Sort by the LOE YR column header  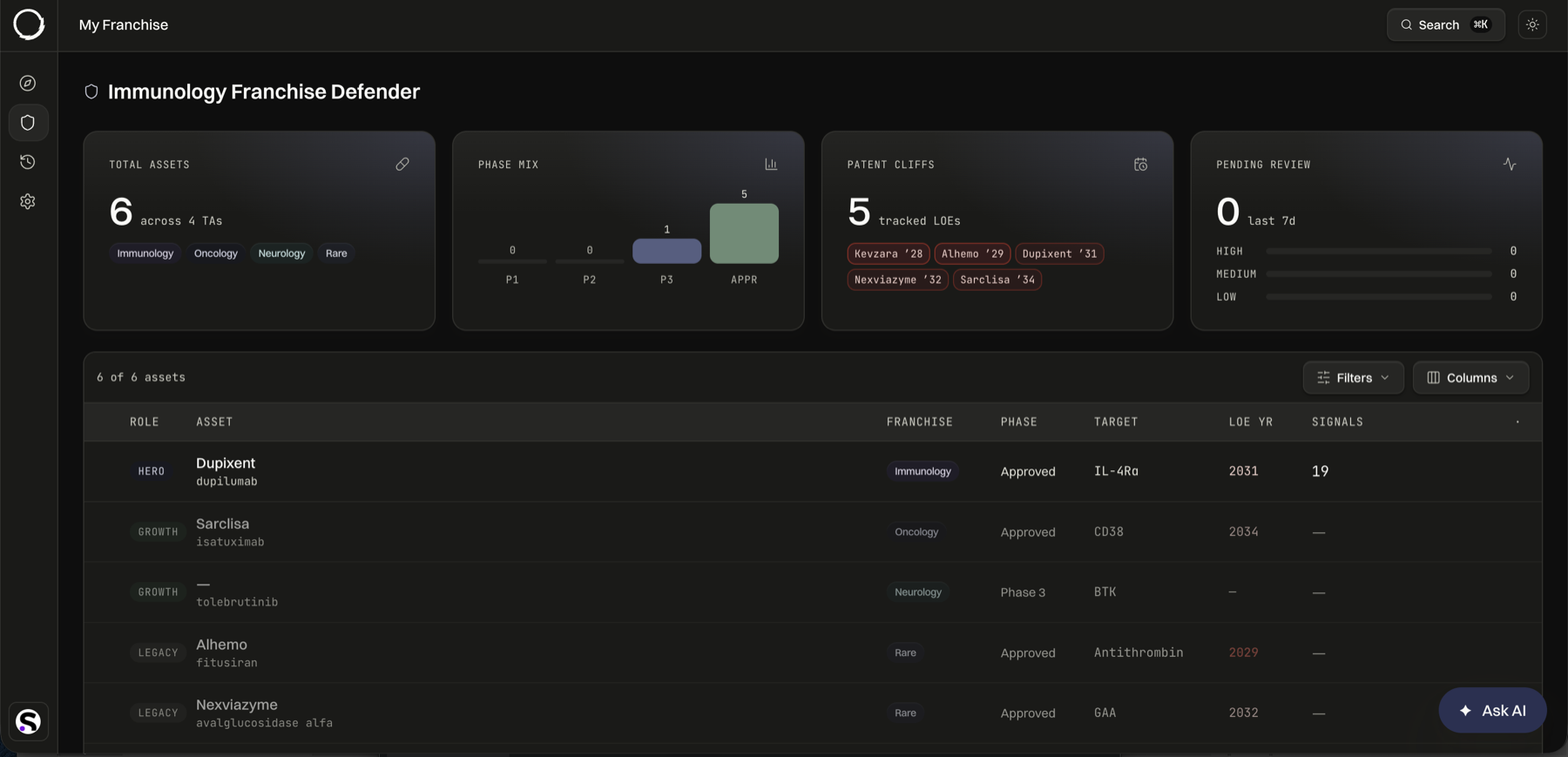[x=1251, y=422]
